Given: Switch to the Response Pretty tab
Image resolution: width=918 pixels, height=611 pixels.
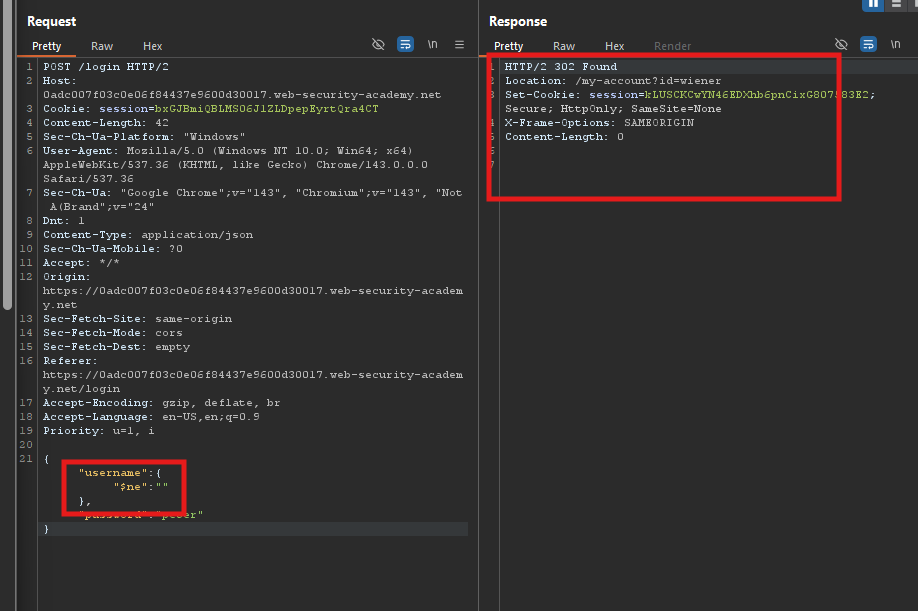Looking at the screenshot, I should click(508, 46).
